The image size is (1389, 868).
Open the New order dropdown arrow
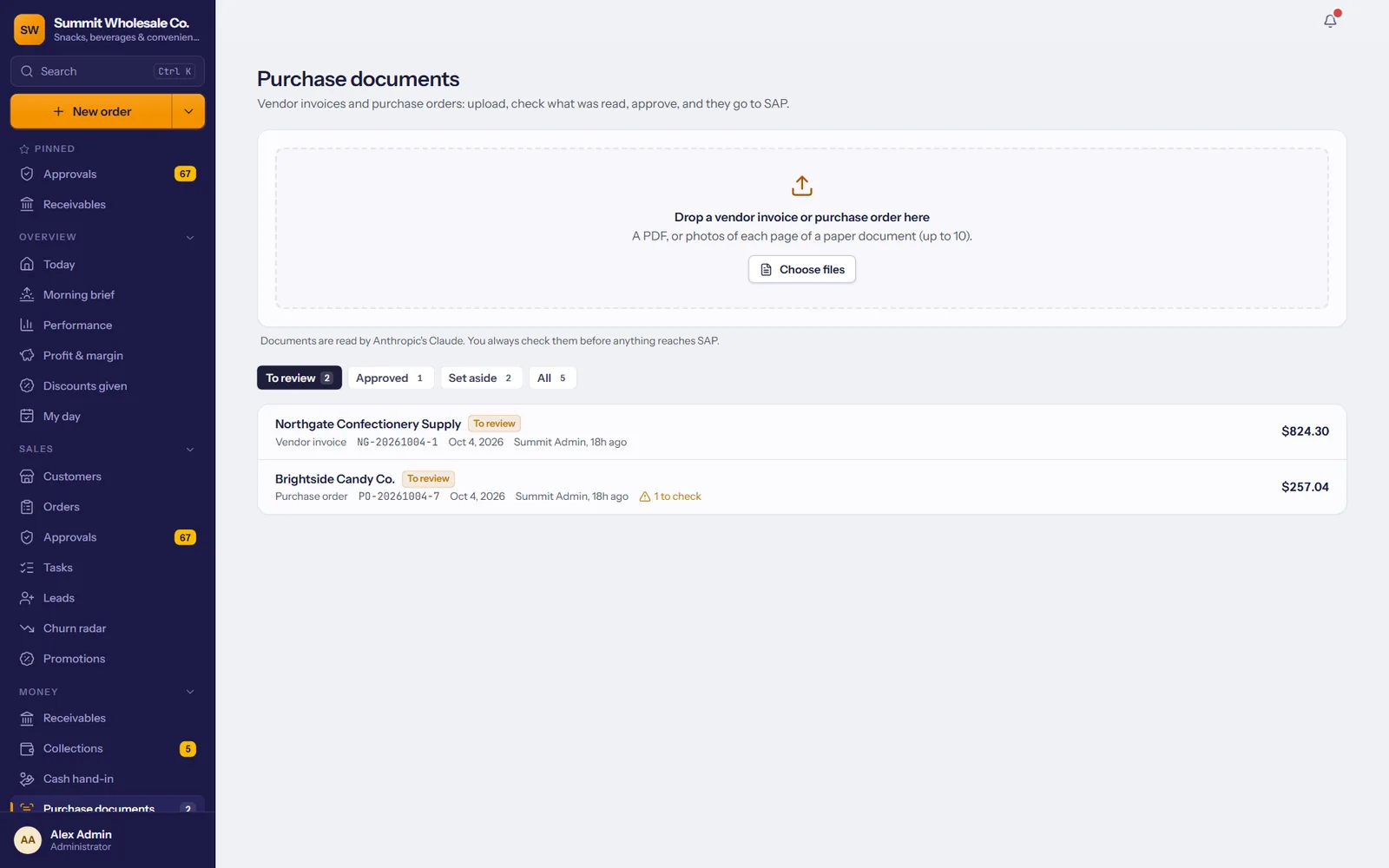point(188,111)
